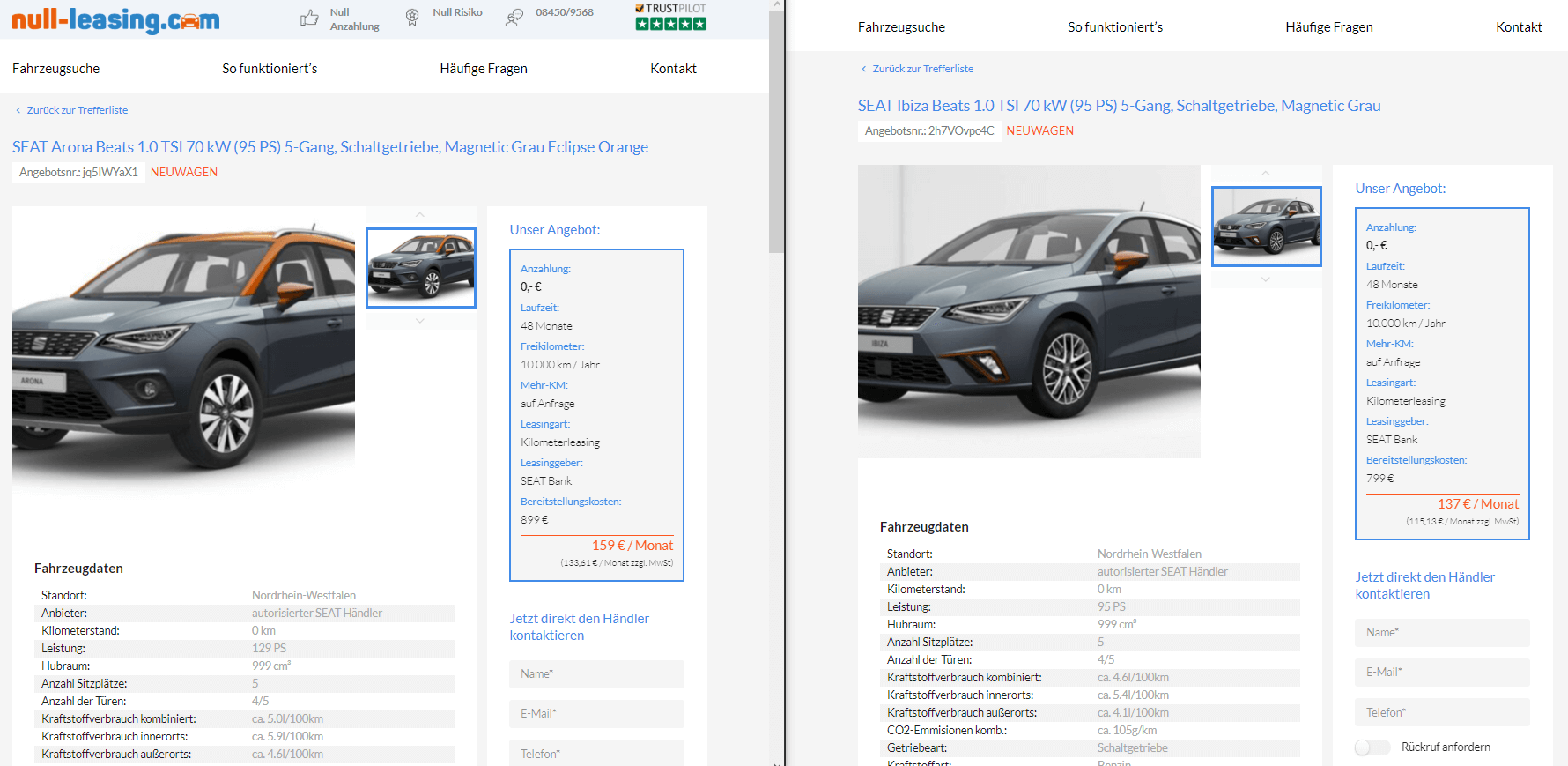Click the left window vertical scrollbar
Image resolution: width=1568 pixels, height=766 pixels.
776,132
